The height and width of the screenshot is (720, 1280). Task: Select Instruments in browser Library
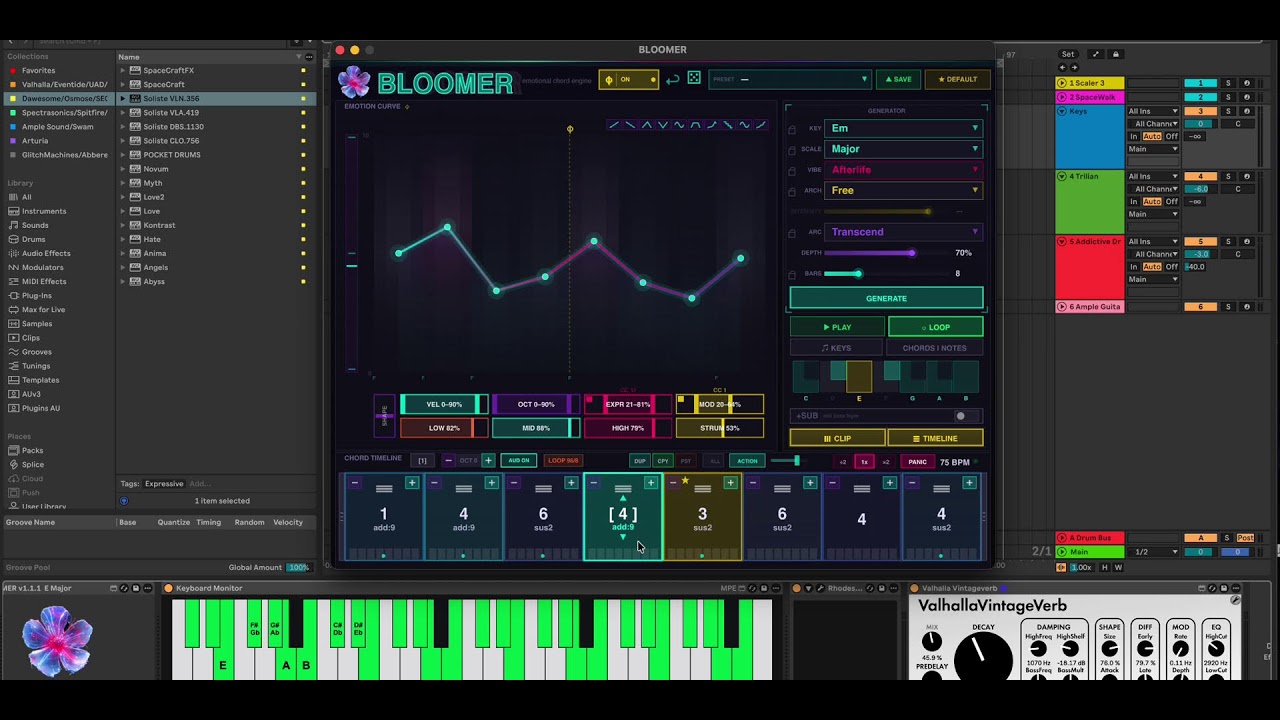[44, 211]
